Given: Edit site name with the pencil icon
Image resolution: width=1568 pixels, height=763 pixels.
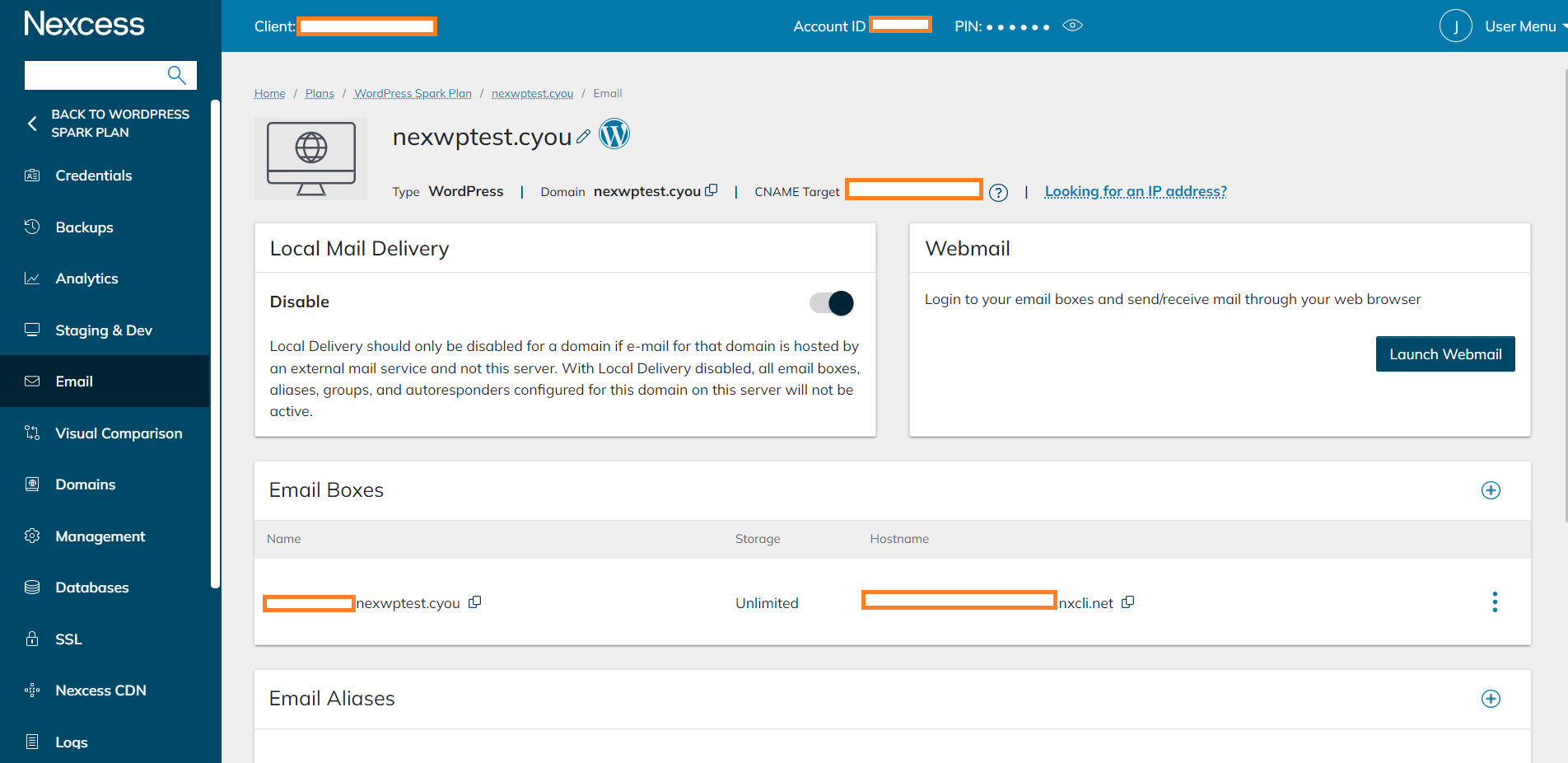Looking at the screenshot, I should click(583, 137).
